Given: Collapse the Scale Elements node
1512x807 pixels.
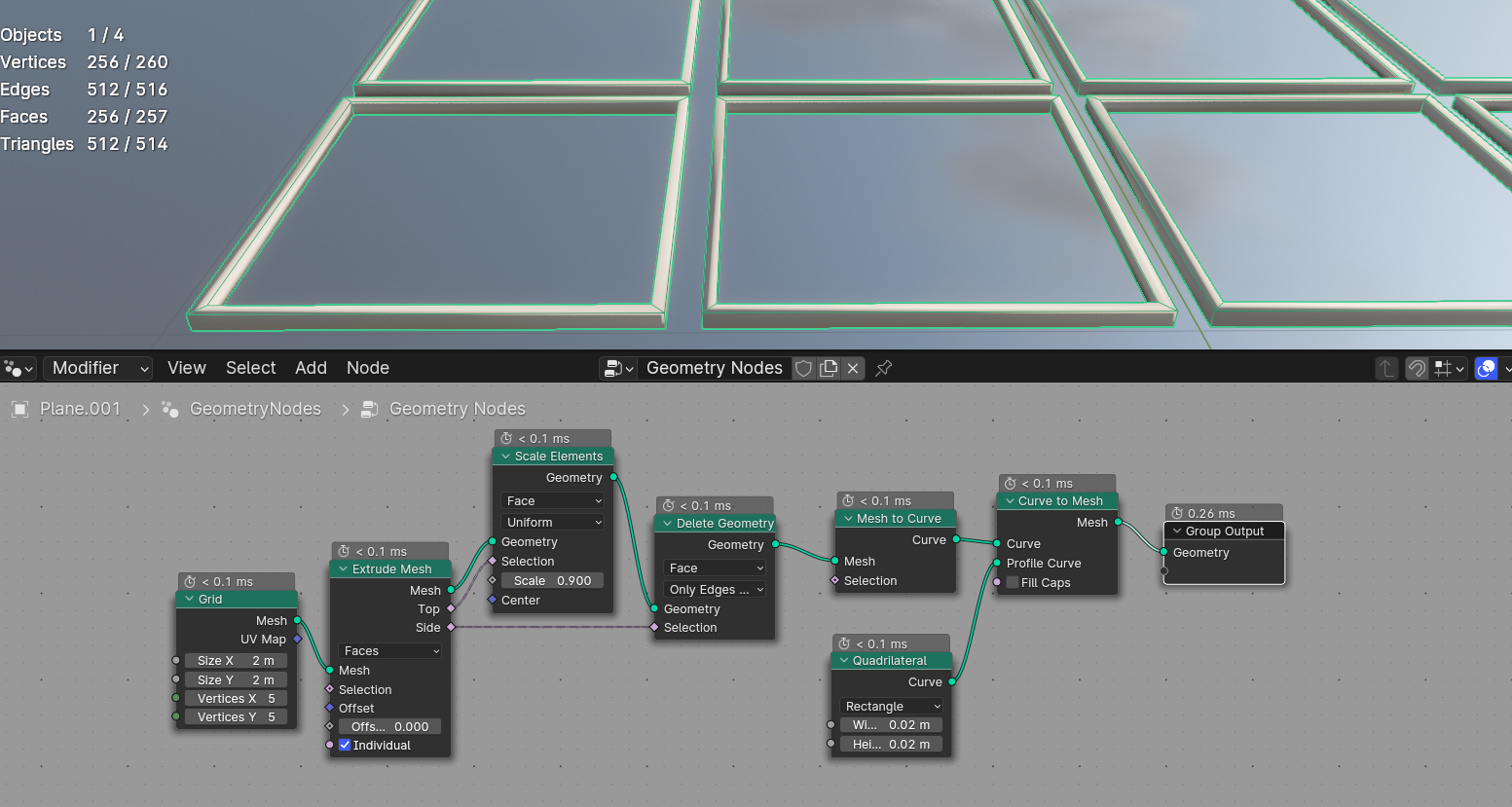Looking at the screenshot, I should (506, 457).
